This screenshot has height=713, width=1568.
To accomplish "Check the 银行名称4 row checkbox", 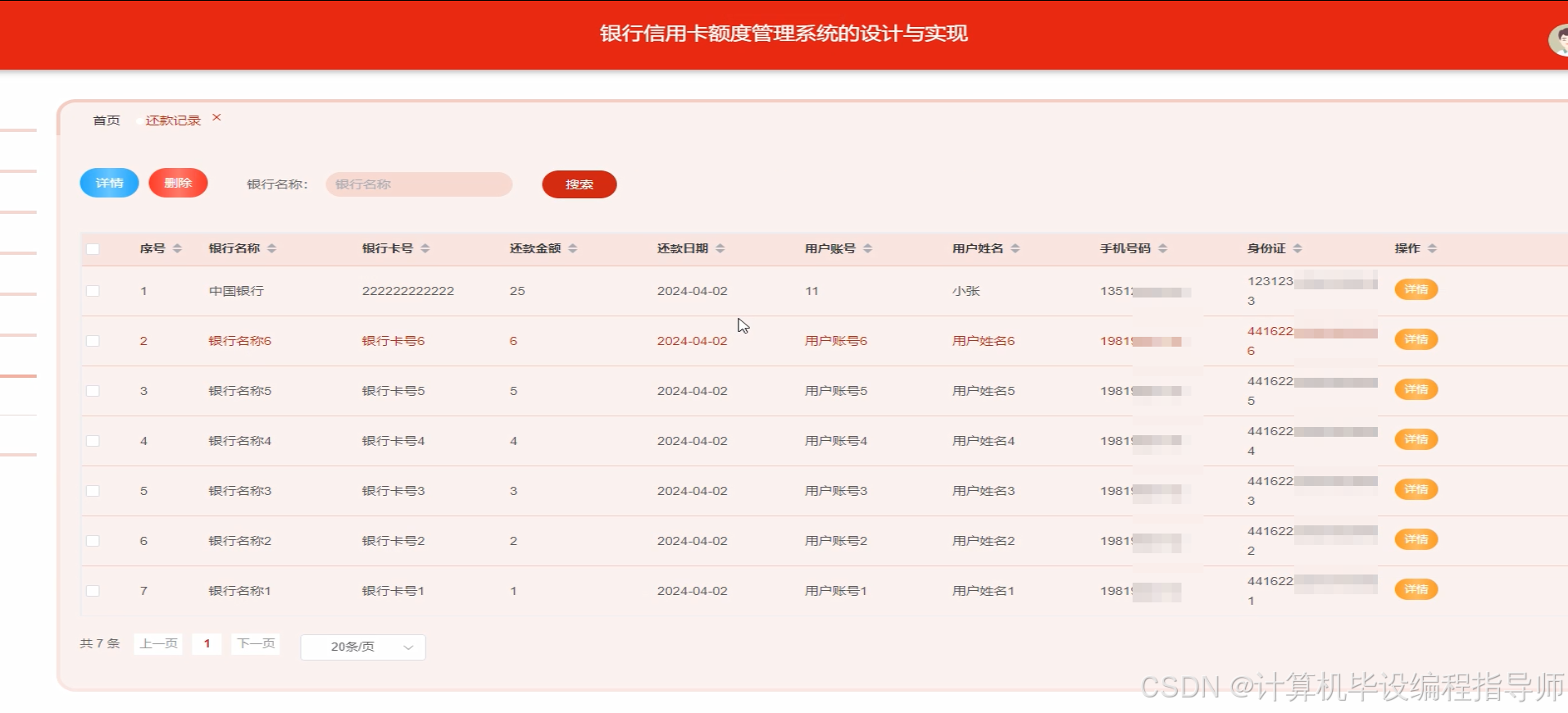I will [x=93, y=441].
